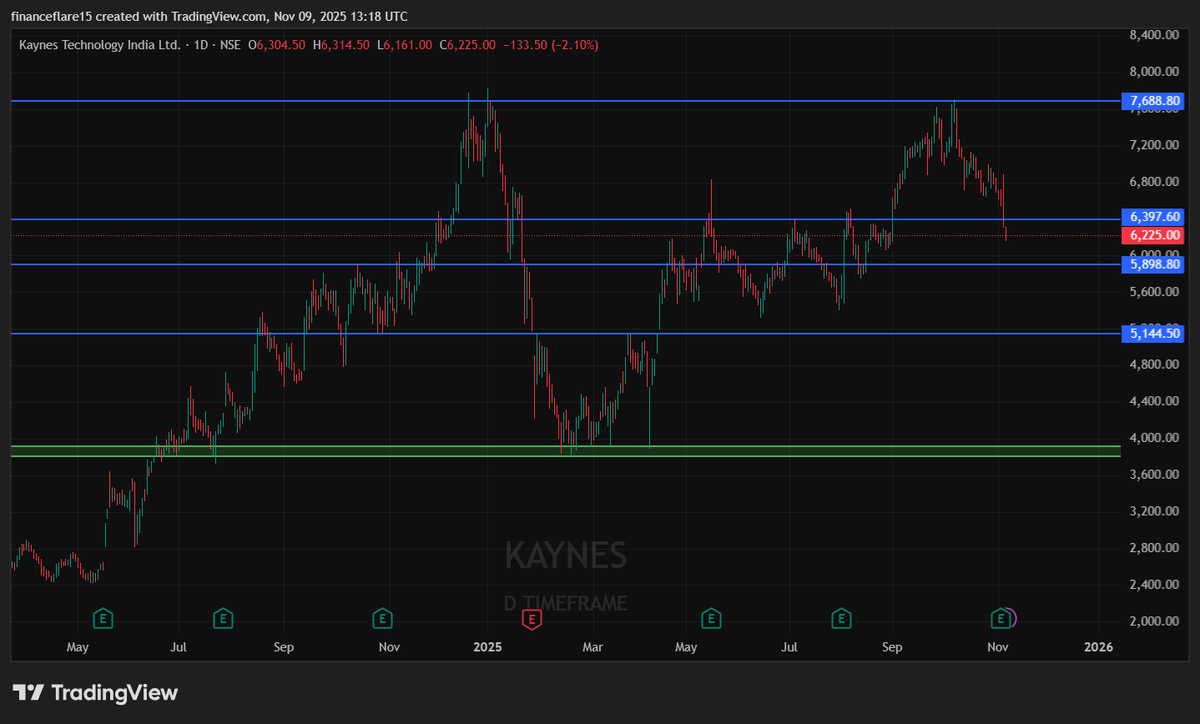Viewport: 1200px width, 724px height.
Task: Click the TradingView logo at bottom left
Action: (95, 692)
